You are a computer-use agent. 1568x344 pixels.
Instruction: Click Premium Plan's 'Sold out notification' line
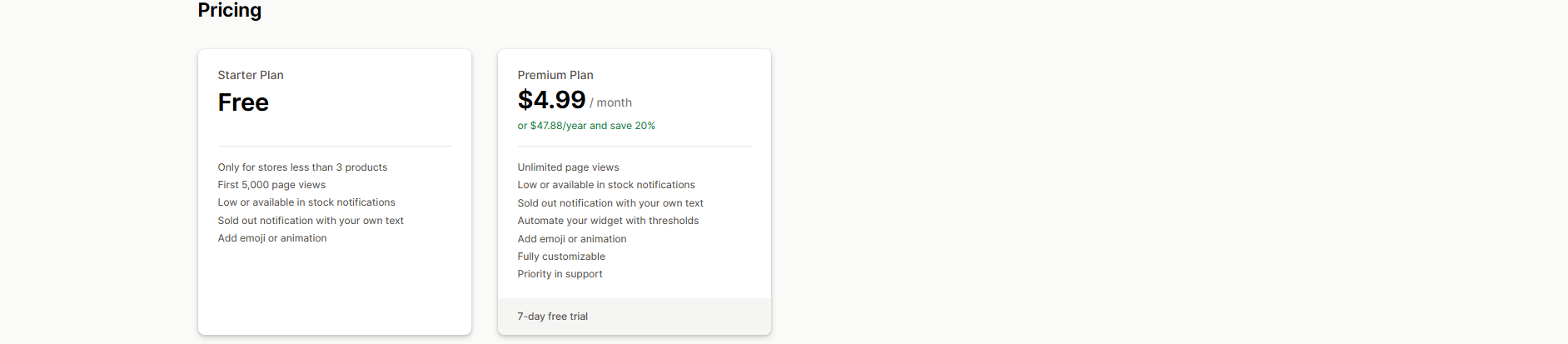(x=610, y=203)
